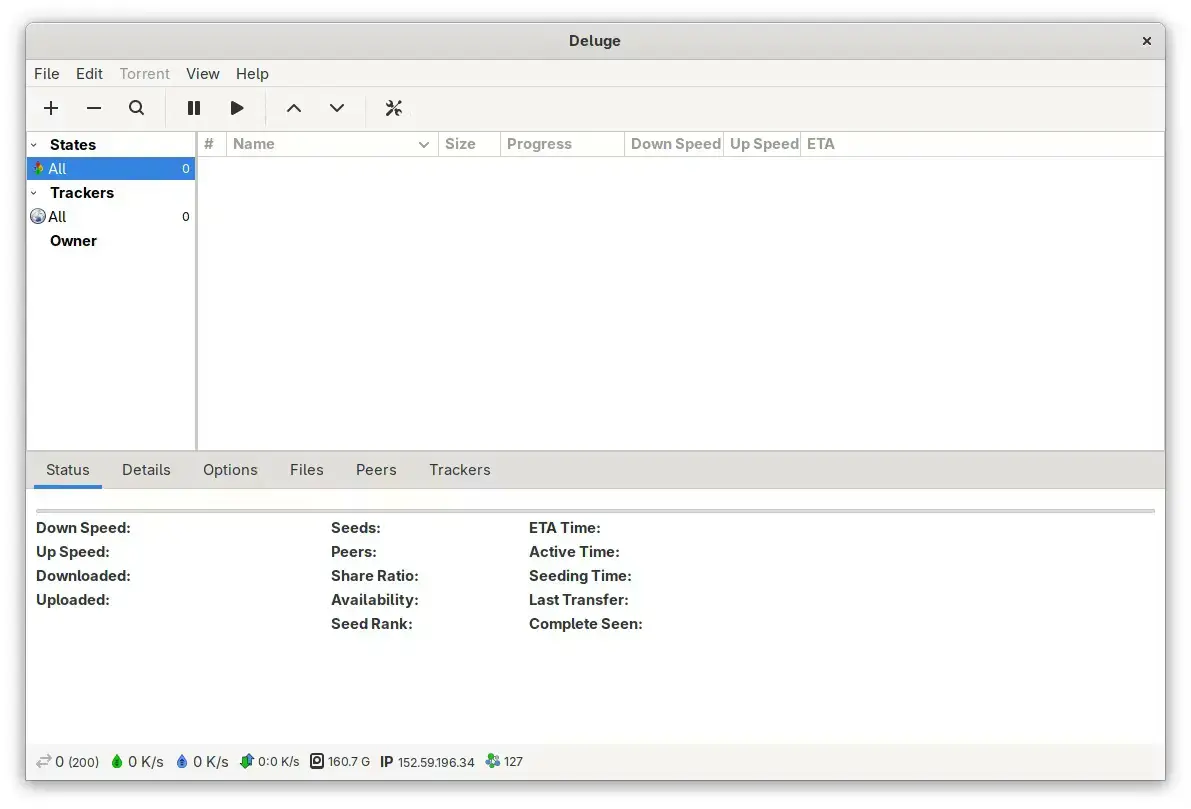The height and width of the screenshot is (809, 1191).
Task: Sort by the Up Speed column header
Action: 762,144
